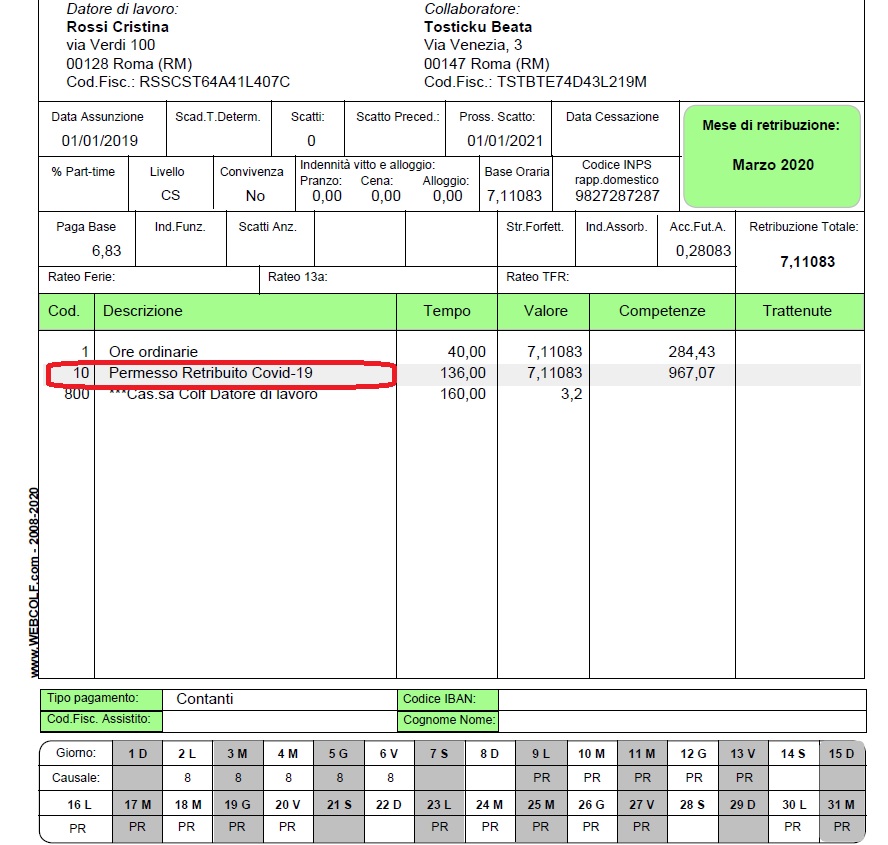
Task: Select the Trattenute column header
Action: click(797, 311)
